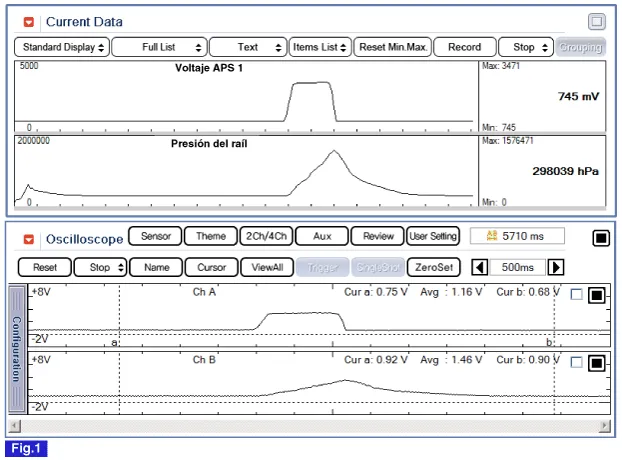Open the vertical Configuration tab
The width and height of the screenshot is (622, 460).
(x=16, y=349)
